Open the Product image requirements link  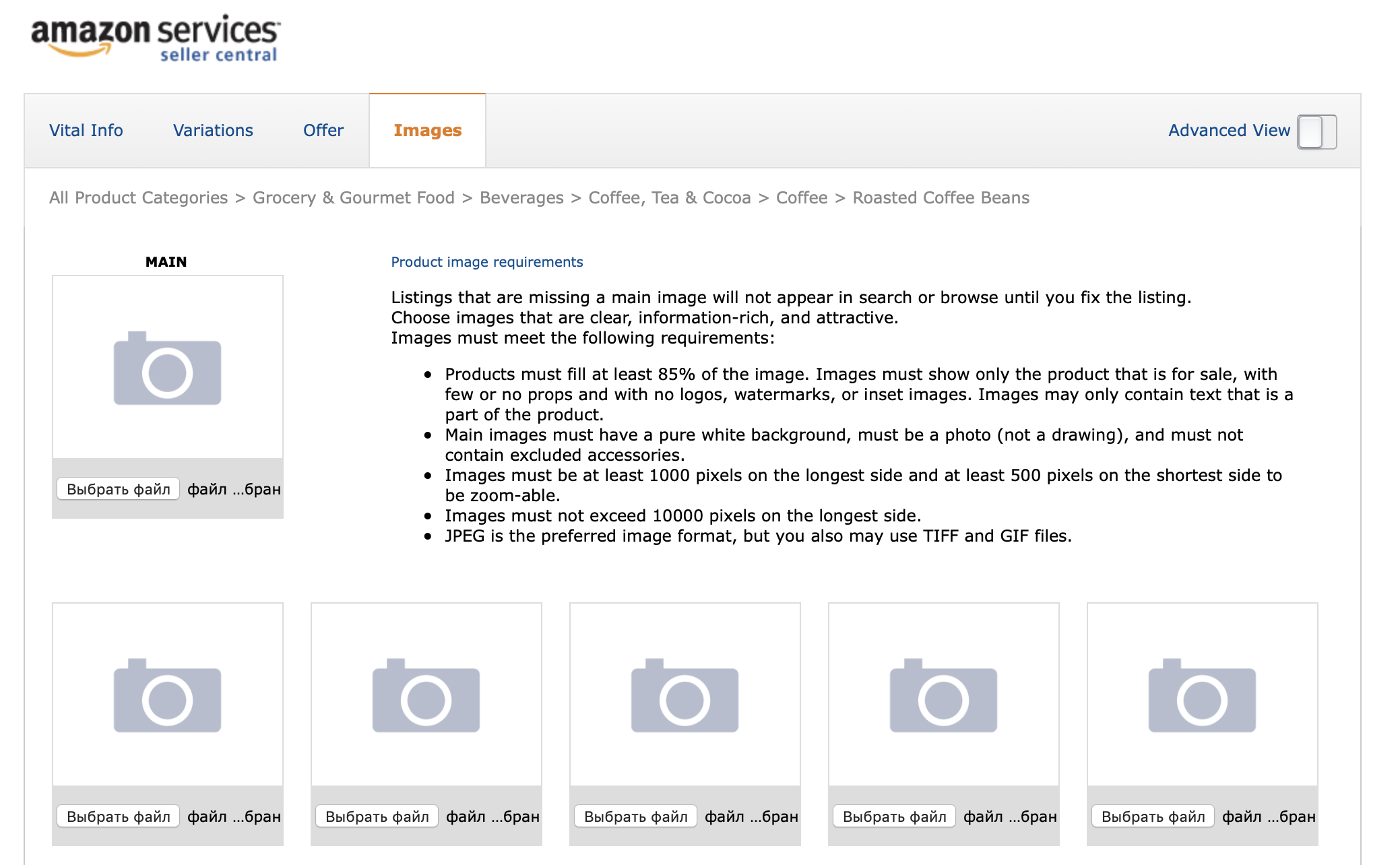[x=486, y=262]
